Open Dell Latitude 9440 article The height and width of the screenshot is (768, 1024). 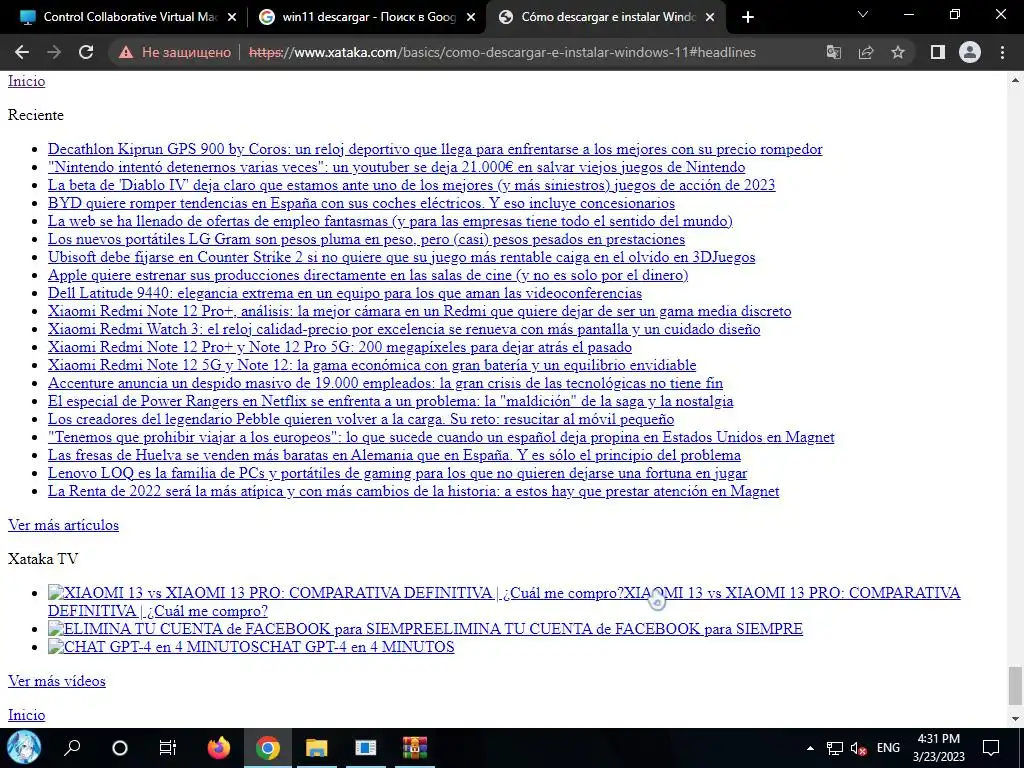pyautogui.click(x=345, y=293)
